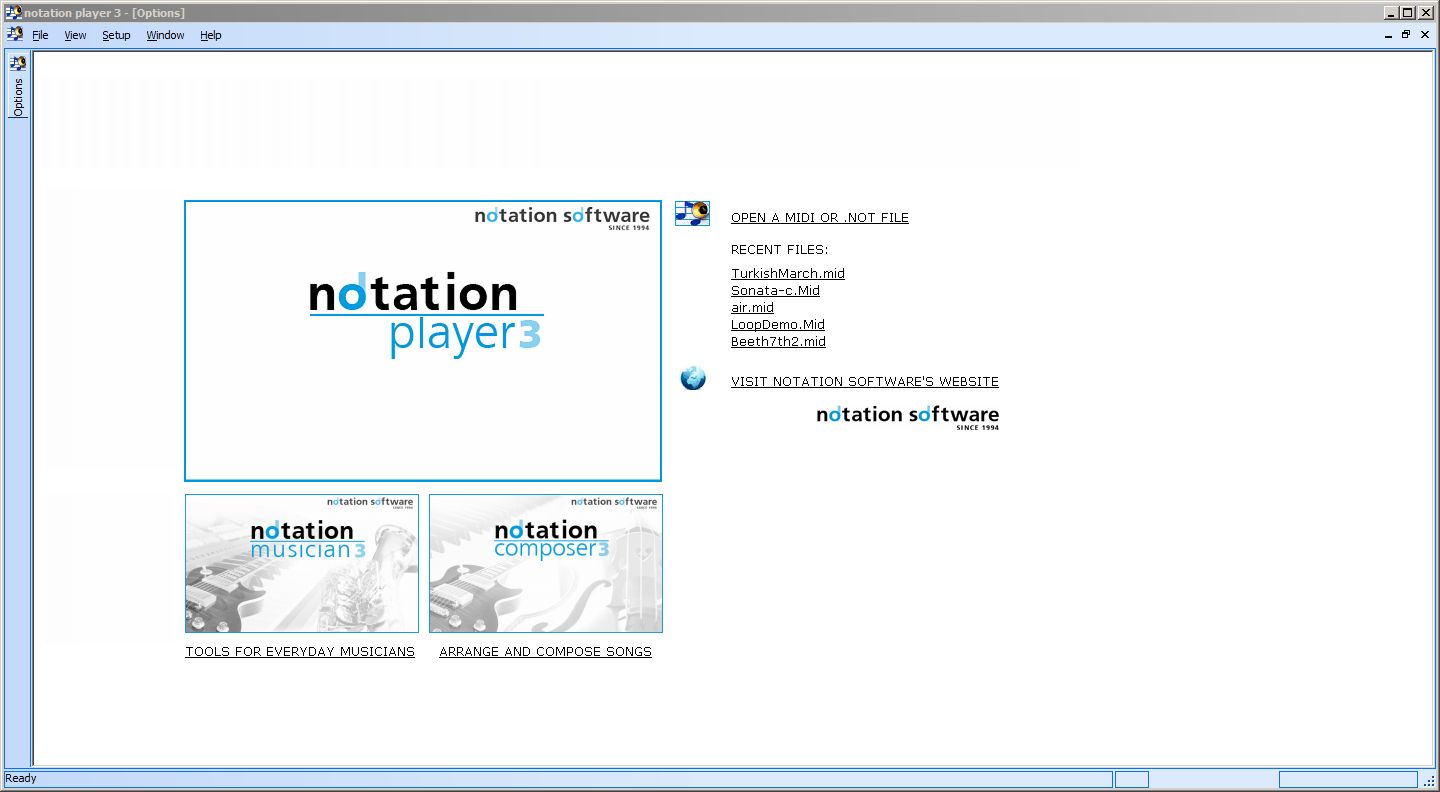The height and width of the screenshot is (792, 1440).
Task: Open recent file LoopDemo.Mid
Action: (x=777, y=325)
